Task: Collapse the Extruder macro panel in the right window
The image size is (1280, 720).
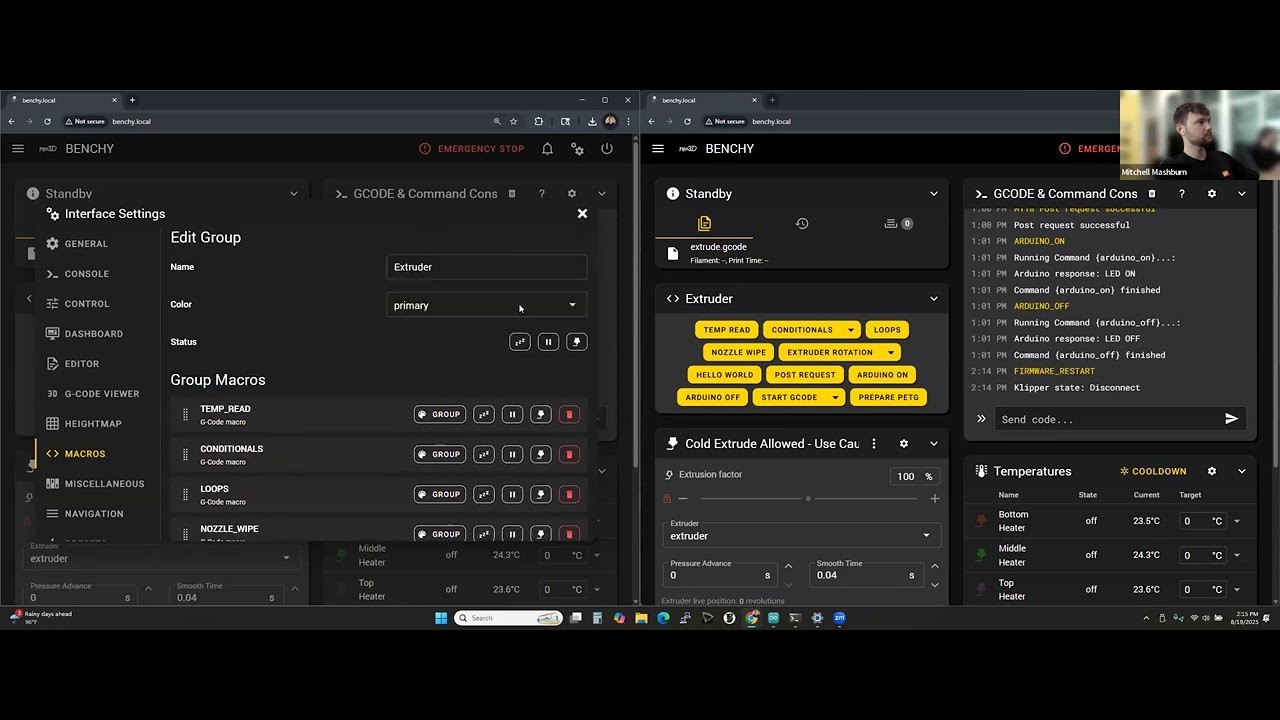Action: (x=933, y=299)
